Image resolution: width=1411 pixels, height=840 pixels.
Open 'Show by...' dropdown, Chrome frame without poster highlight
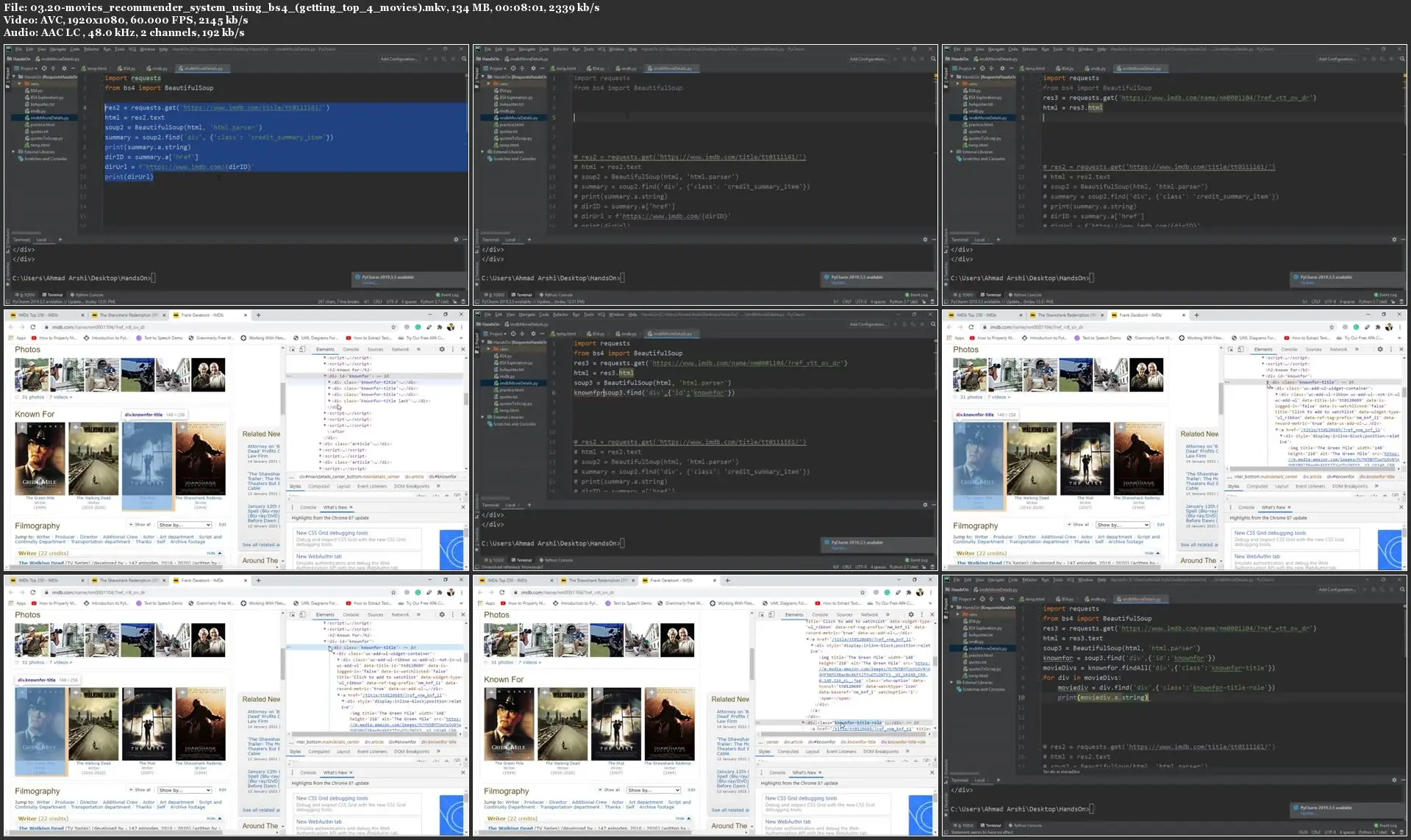(653, 790)
